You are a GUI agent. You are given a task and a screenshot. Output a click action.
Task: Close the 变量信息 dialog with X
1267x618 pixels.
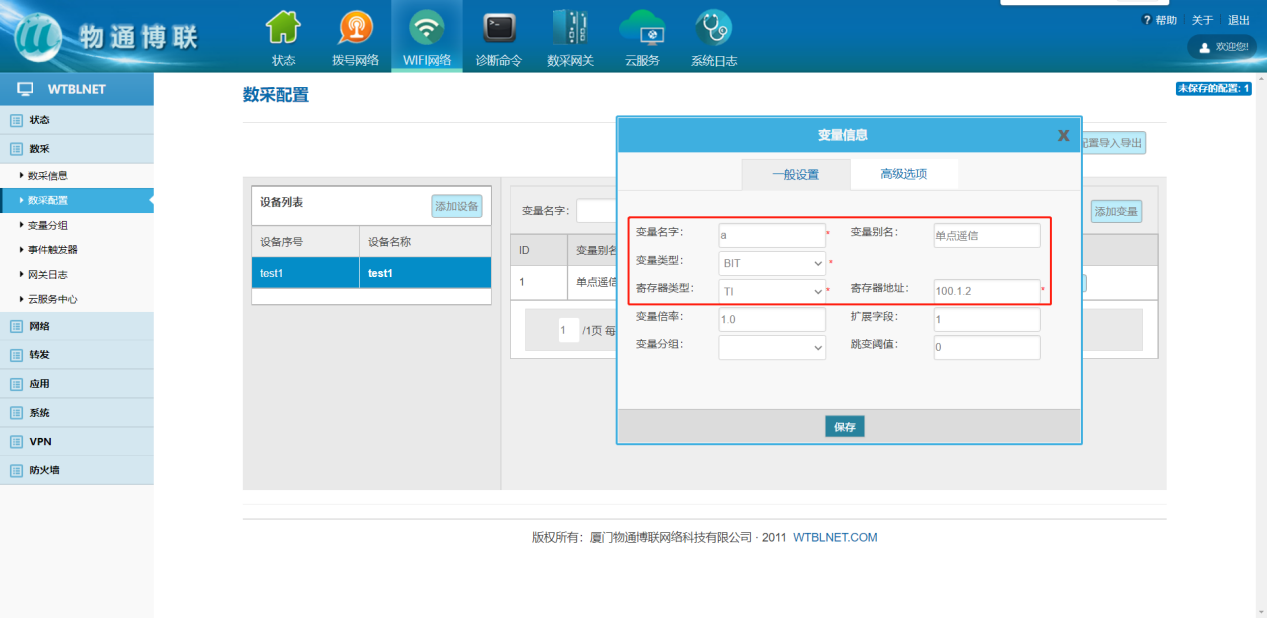(1063, 136)
